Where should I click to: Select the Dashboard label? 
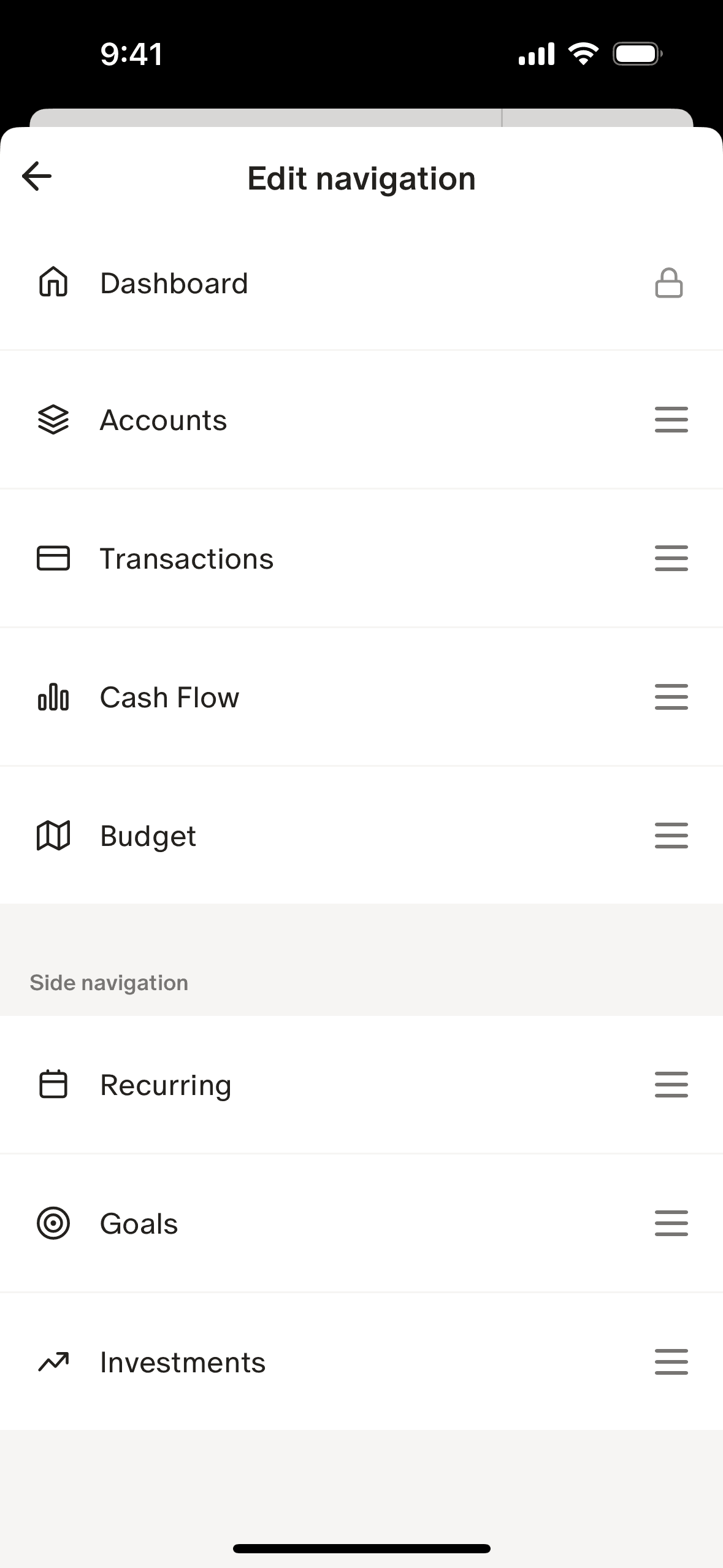tap(174, 283)
